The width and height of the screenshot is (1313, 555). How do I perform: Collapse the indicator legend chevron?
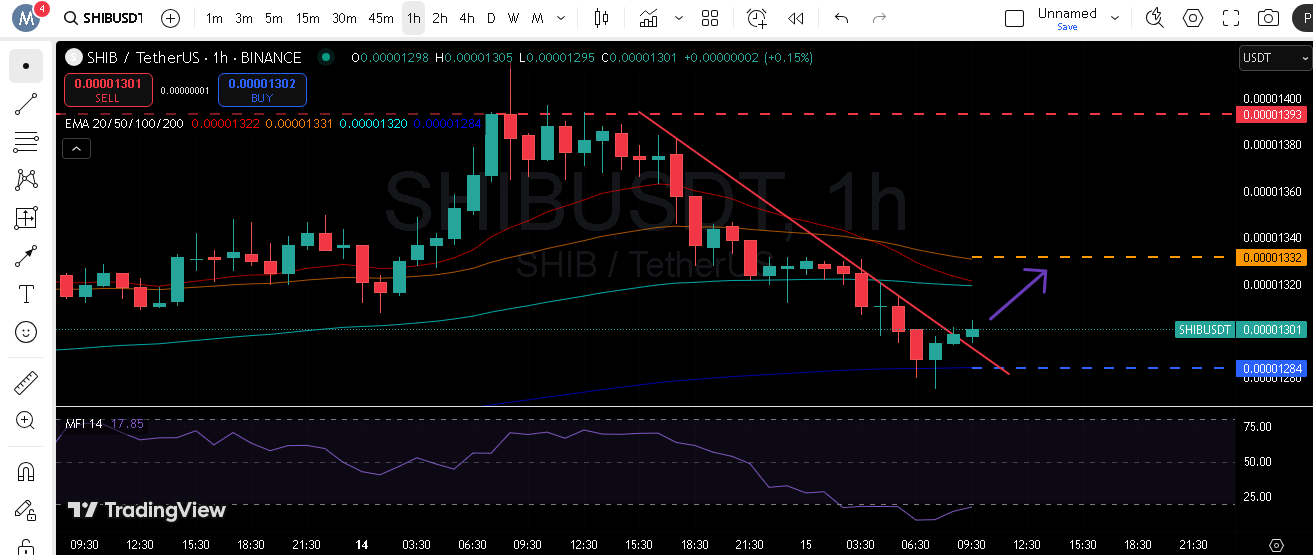76,149
